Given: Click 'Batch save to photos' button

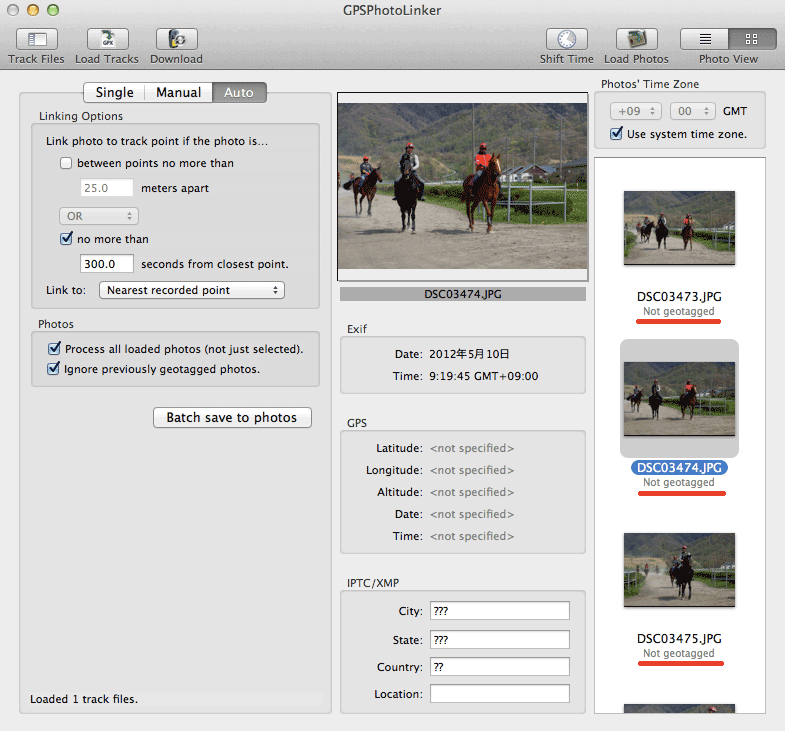Looking at the screenshot, I should tap(232, 418).
